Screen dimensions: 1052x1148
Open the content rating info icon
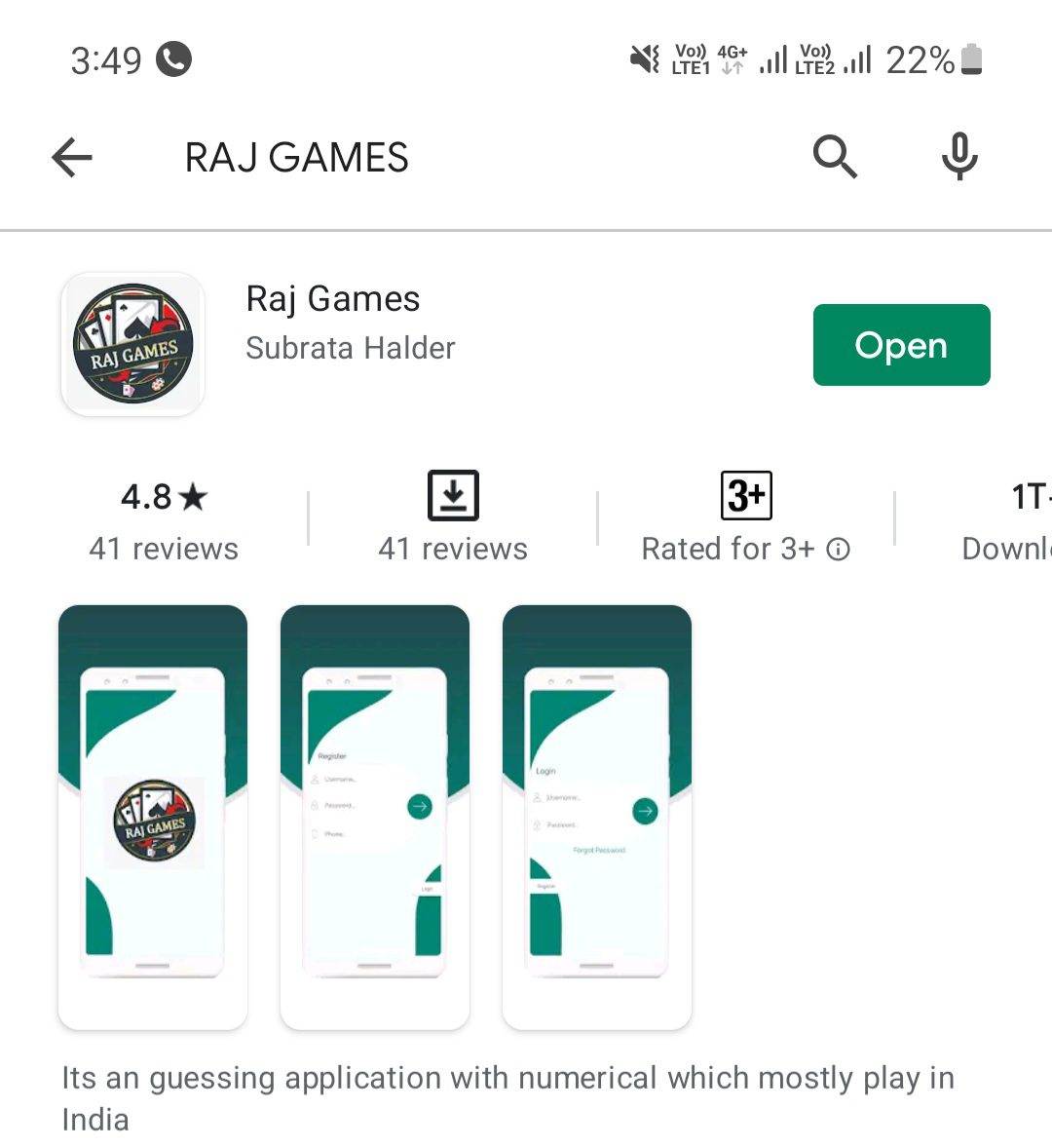(x=839, y=549)
